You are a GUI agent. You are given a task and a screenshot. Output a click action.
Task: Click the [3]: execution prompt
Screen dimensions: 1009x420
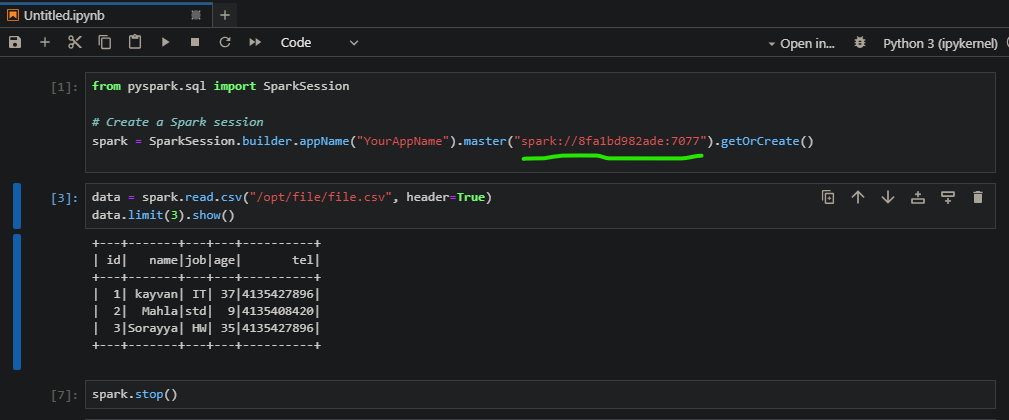[64, 198]
